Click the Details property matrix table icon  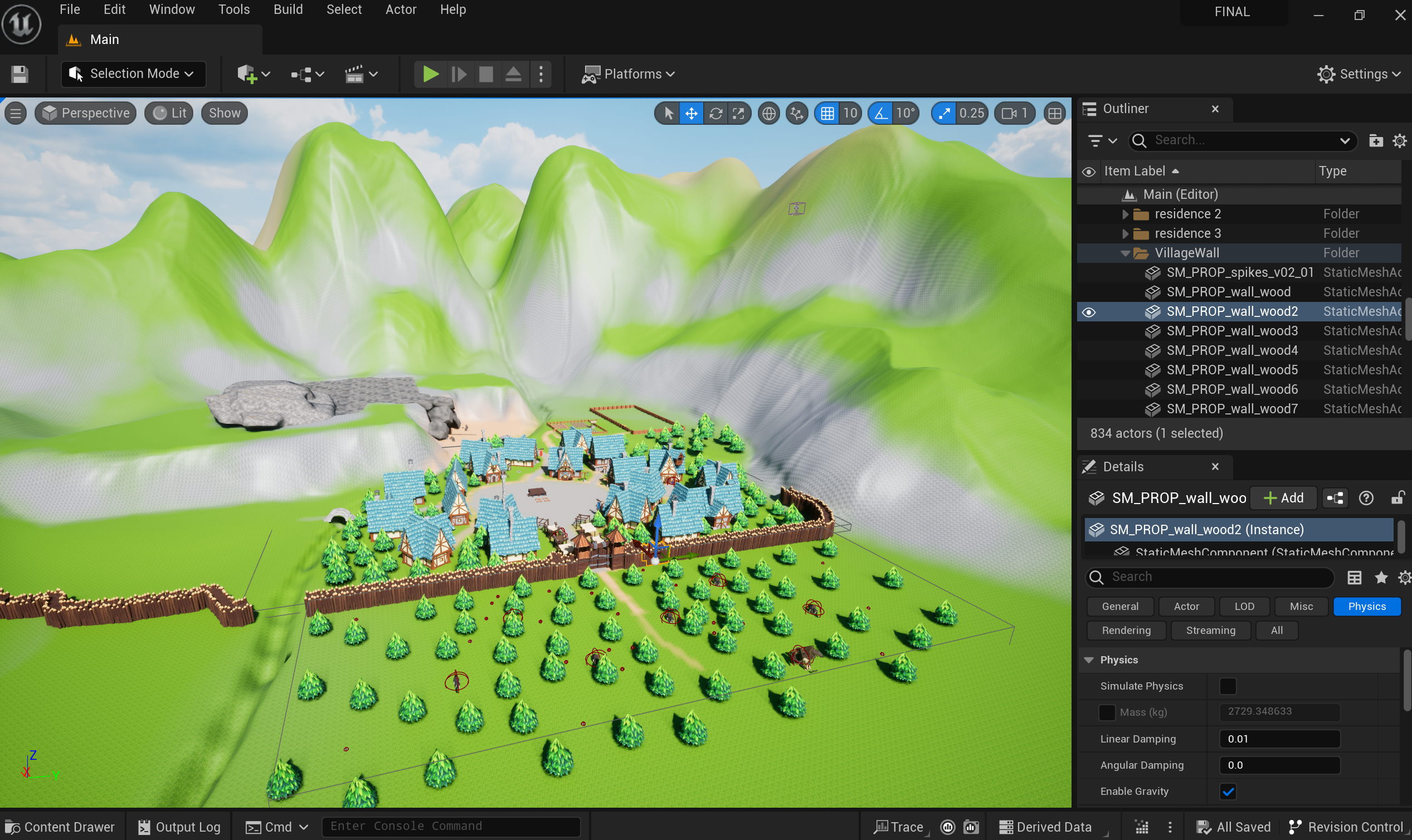pyautogui.click(x=1353, y=577)
